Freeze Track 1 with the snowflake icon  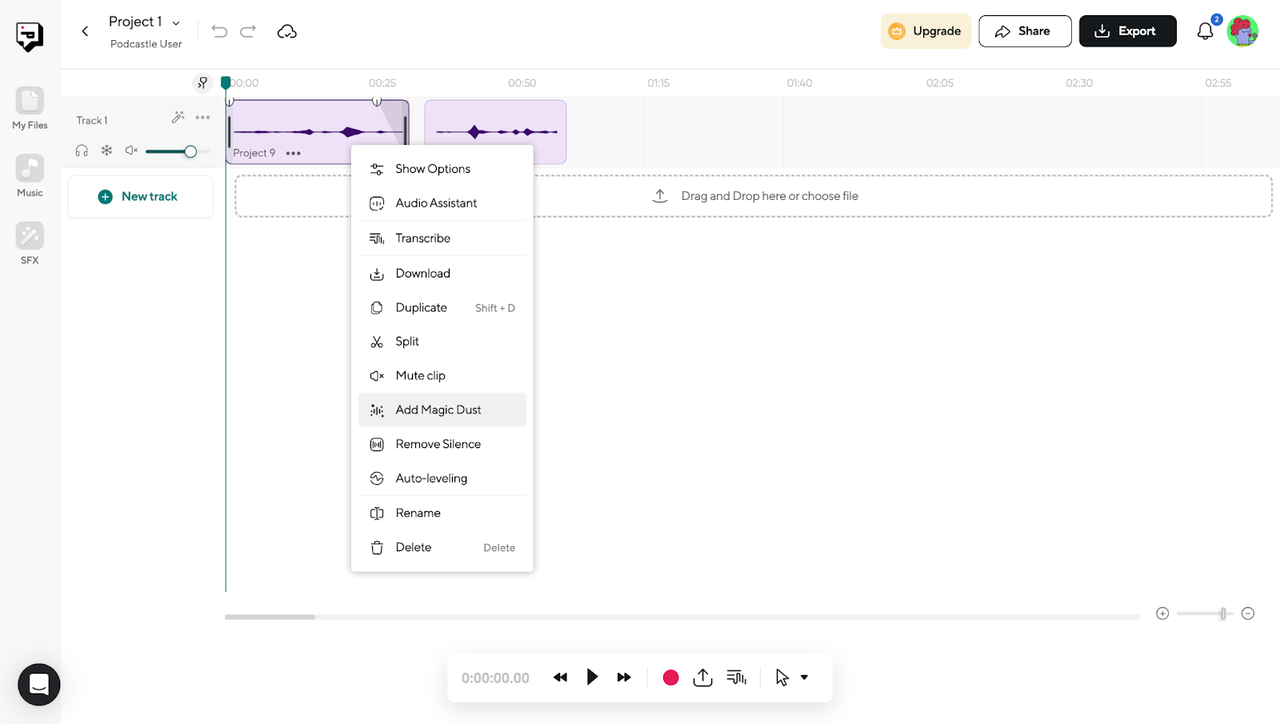point(106,150)
